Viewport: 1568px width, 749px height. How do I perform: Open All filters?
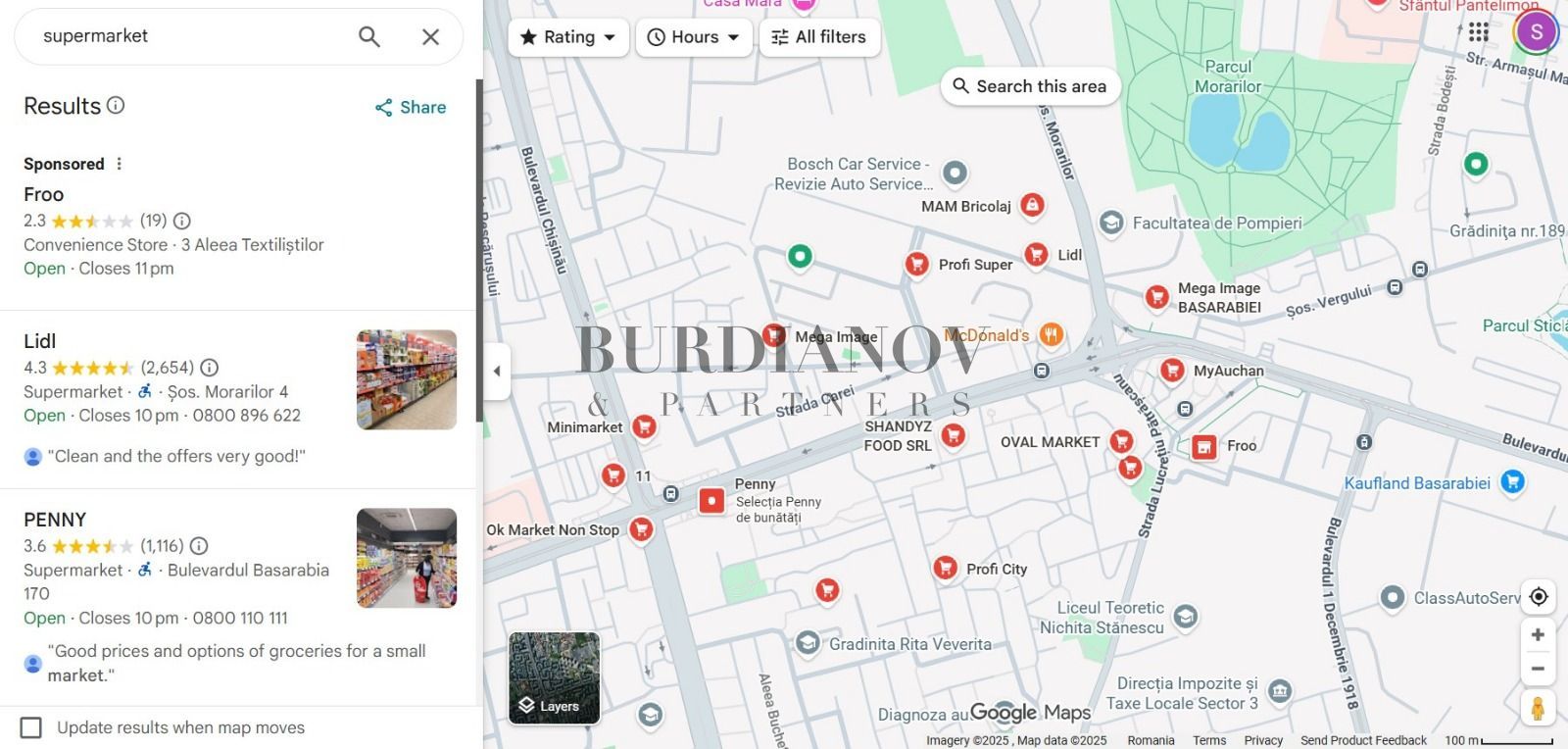tap(819, 37)
